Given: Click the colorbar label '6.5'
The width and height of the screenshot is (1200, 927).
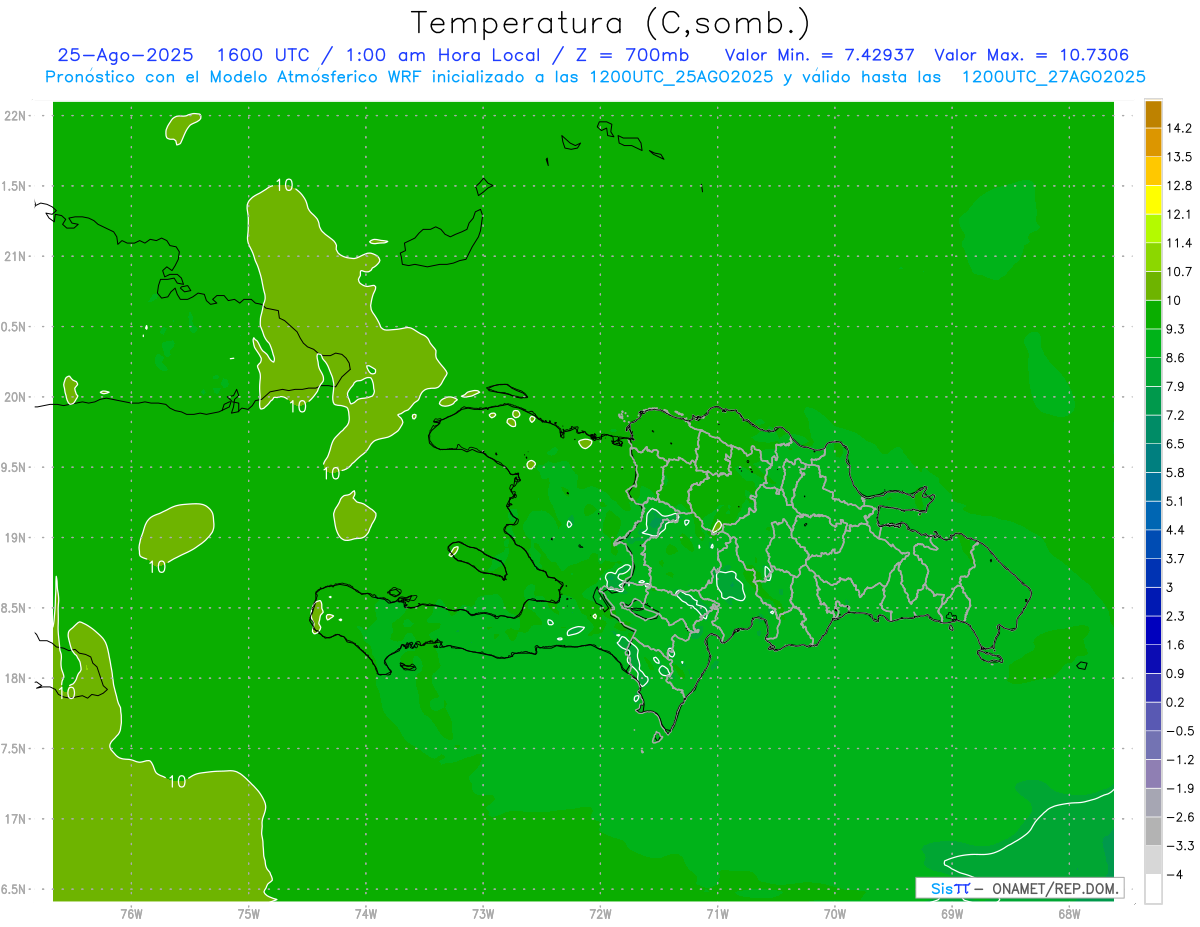Looking at the screenshot, I should [x=1176, y=444].
